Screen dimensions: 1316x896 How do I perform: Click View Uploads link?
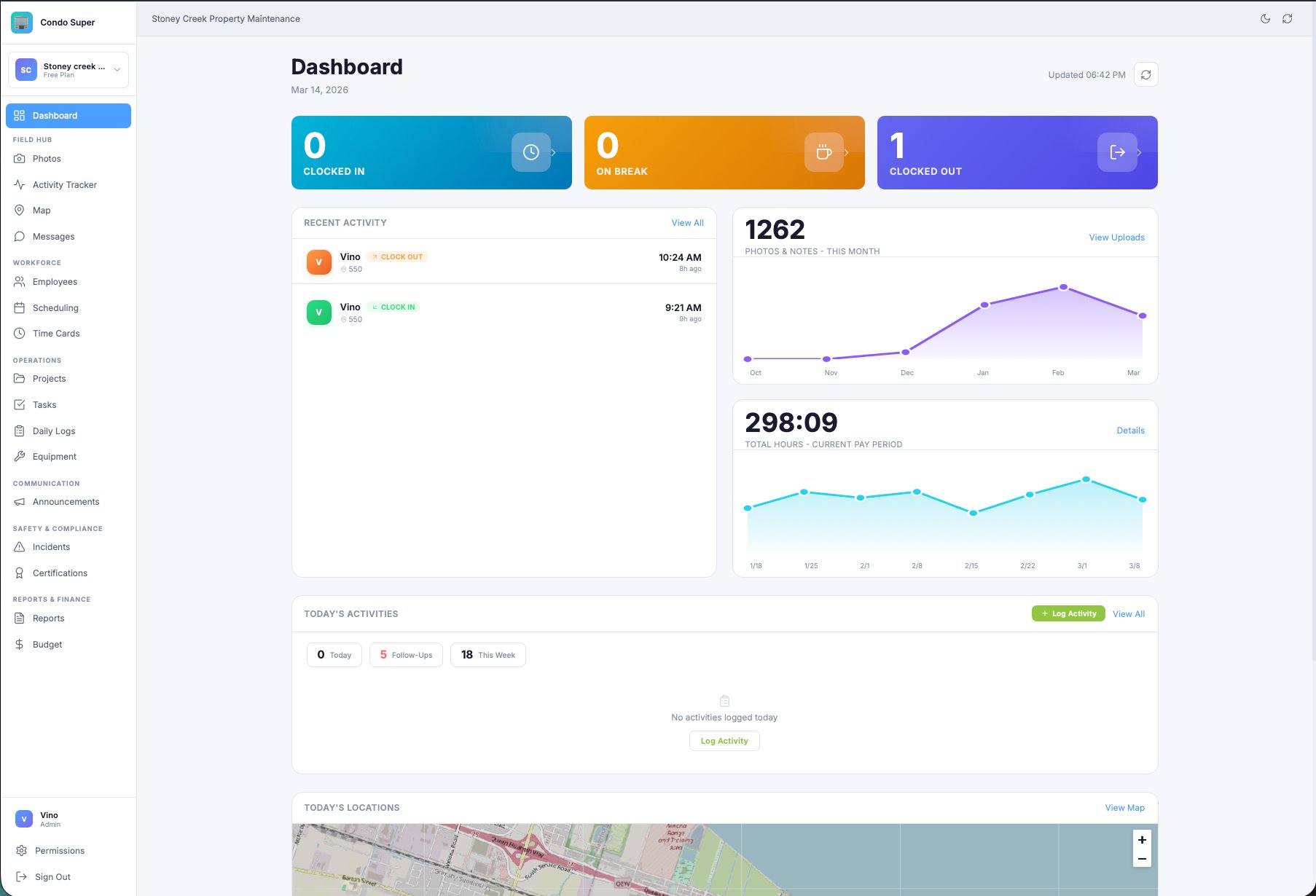[1116, 237]
